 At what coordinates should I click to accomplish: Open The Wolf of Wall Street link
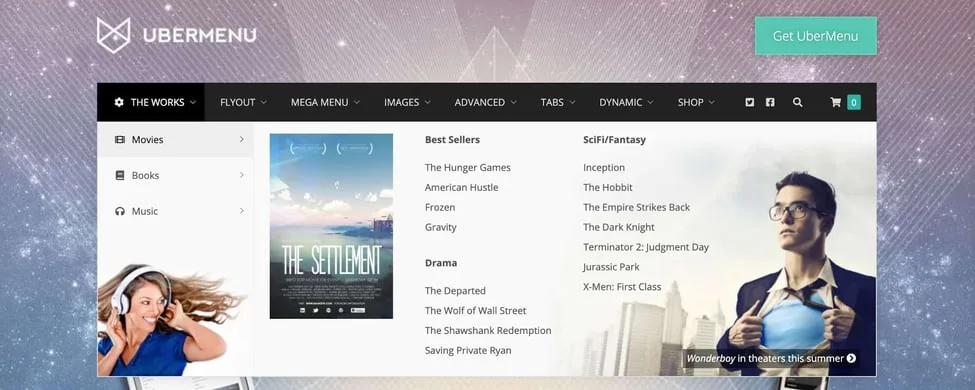[x=475, y=310]
